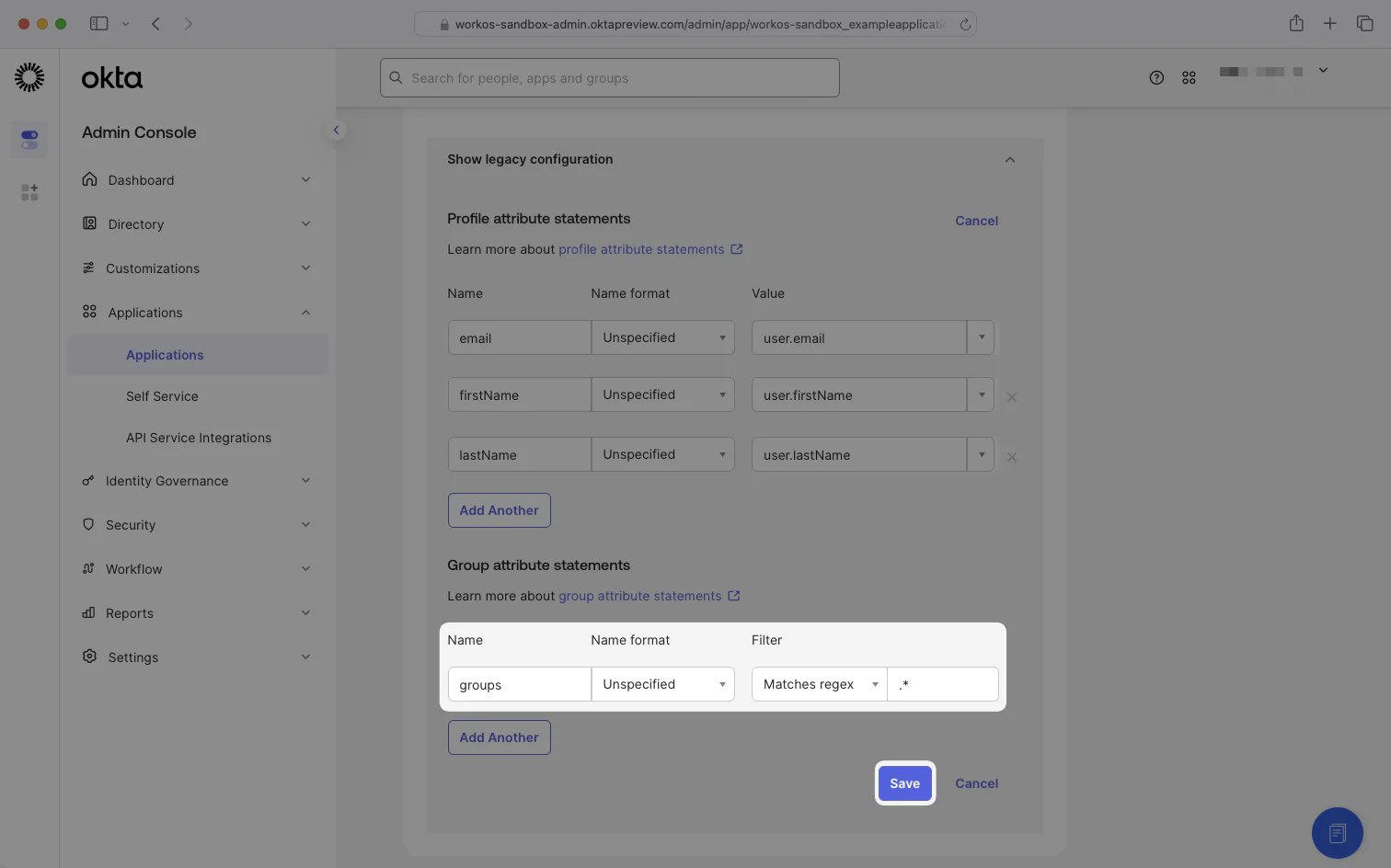1391x868 pixels.
Task: Expand the Directory menu chevron
Action: (x=305, y=223)
